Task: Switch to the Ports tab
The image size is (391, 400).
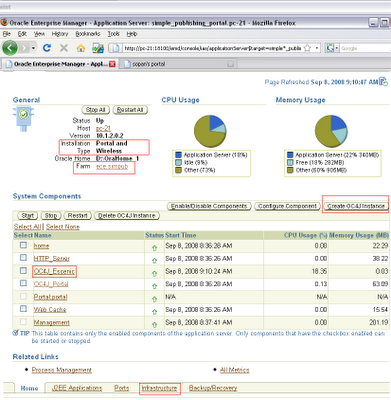Action: point(121,388)
